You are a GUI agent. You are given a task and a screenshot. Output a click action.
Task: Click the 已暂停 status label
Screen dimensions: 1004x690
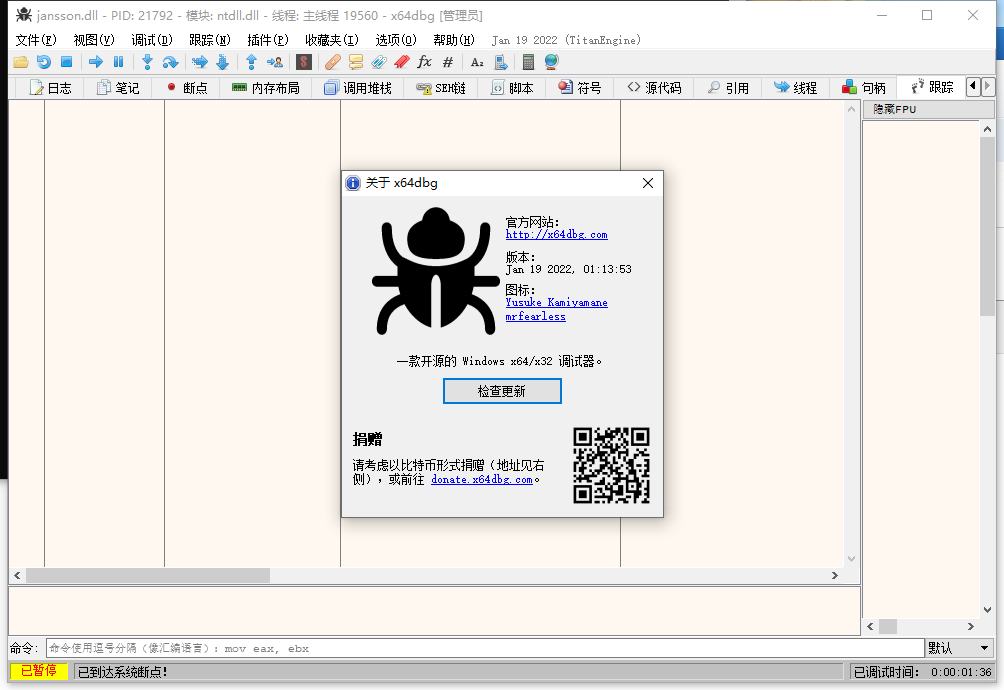click(x=38, y=671)
